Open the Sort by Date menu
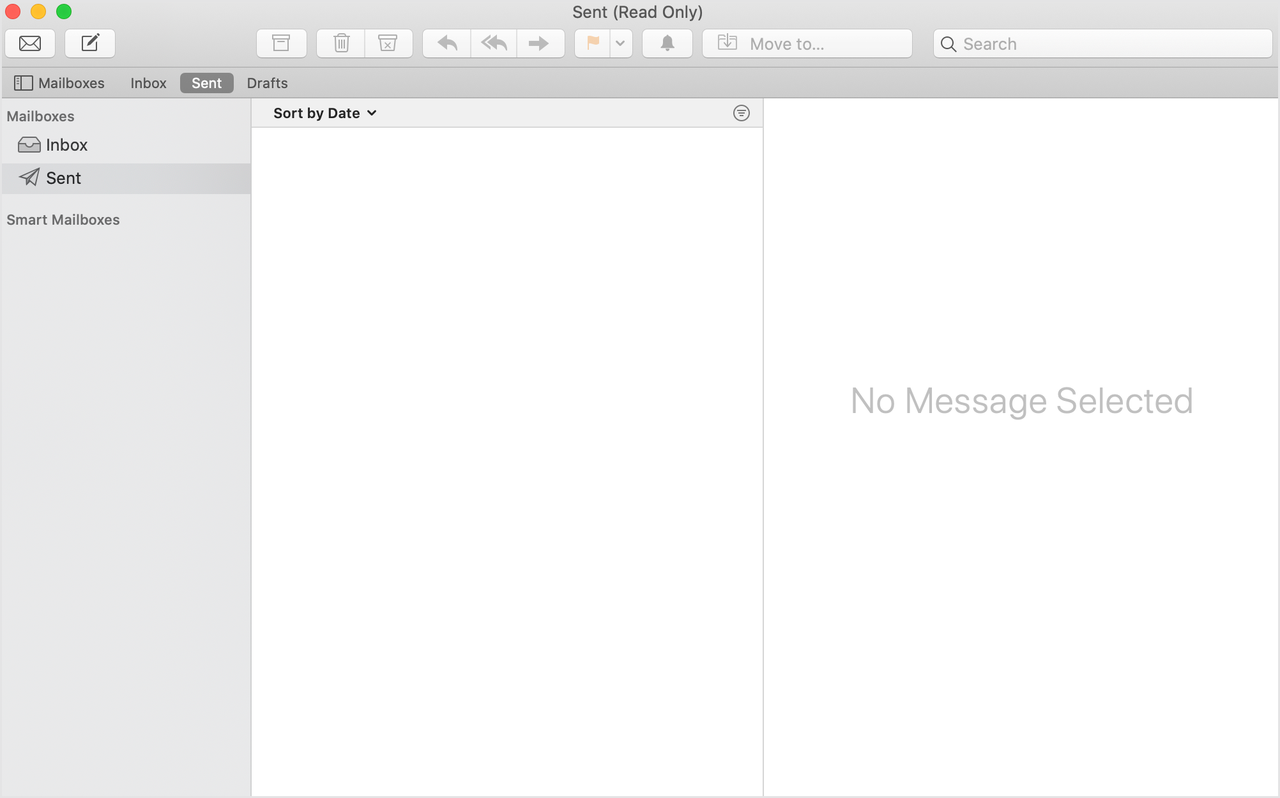The width and height of the screenshot is (1280, 798). coord(325,113)
